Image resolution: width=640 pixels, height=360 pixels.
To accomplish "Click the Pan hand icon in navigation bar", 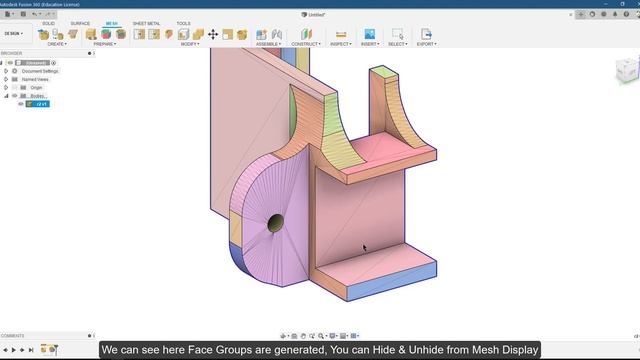I will [x=303, y=336].
